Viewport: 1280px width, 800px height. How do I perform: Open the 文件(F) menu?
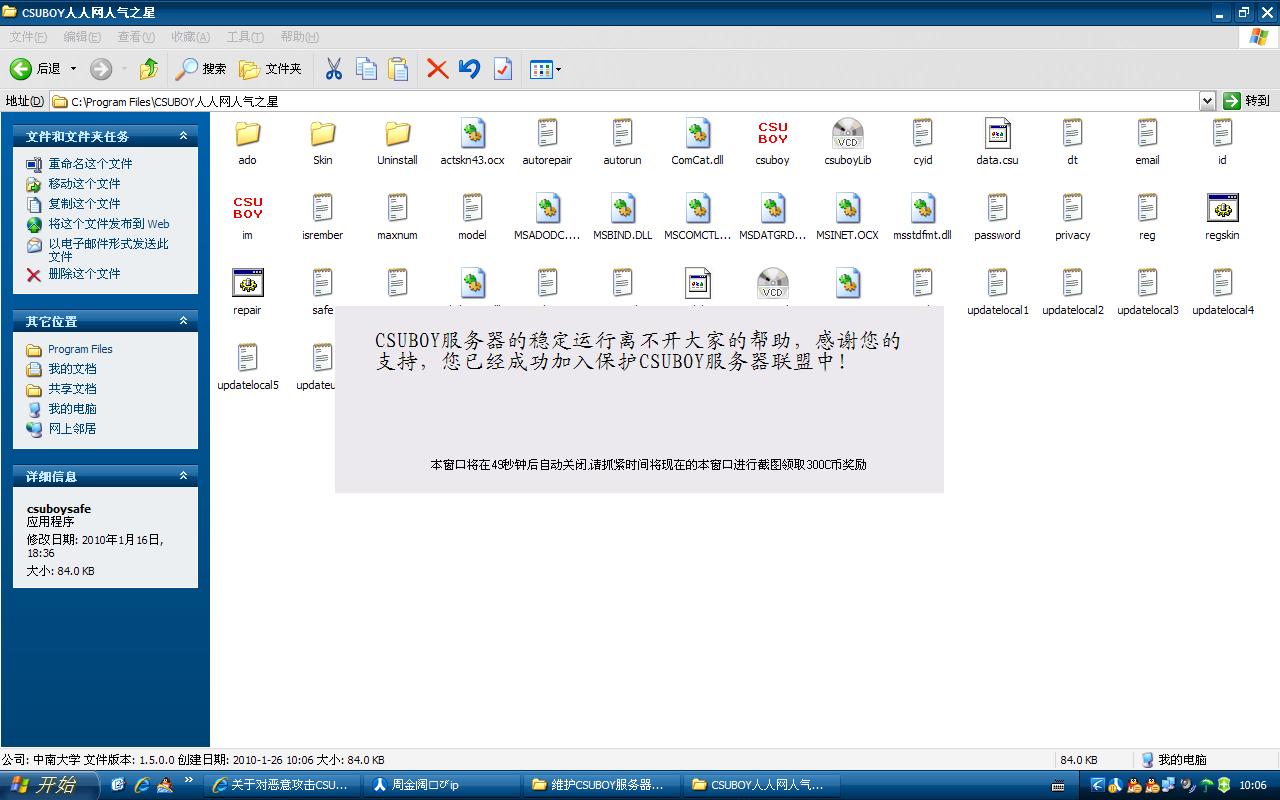tap(28, 37)
